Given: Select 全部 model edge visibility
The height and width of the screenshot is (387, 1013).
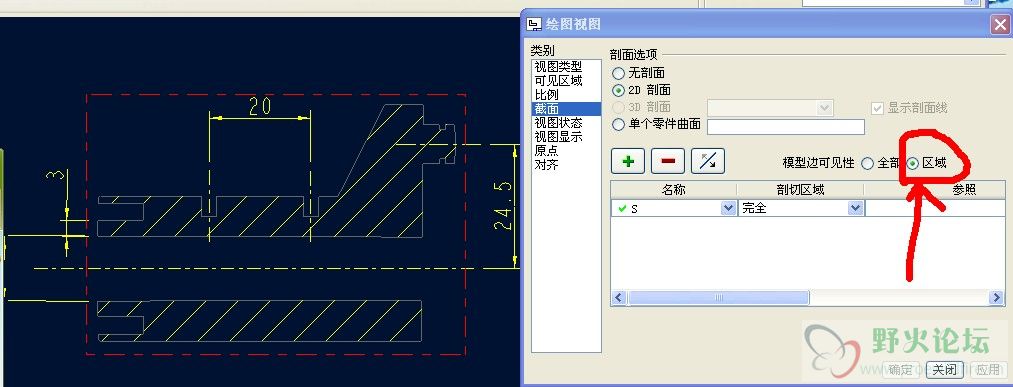Looking at the screenshot, I should coord(868,163).
